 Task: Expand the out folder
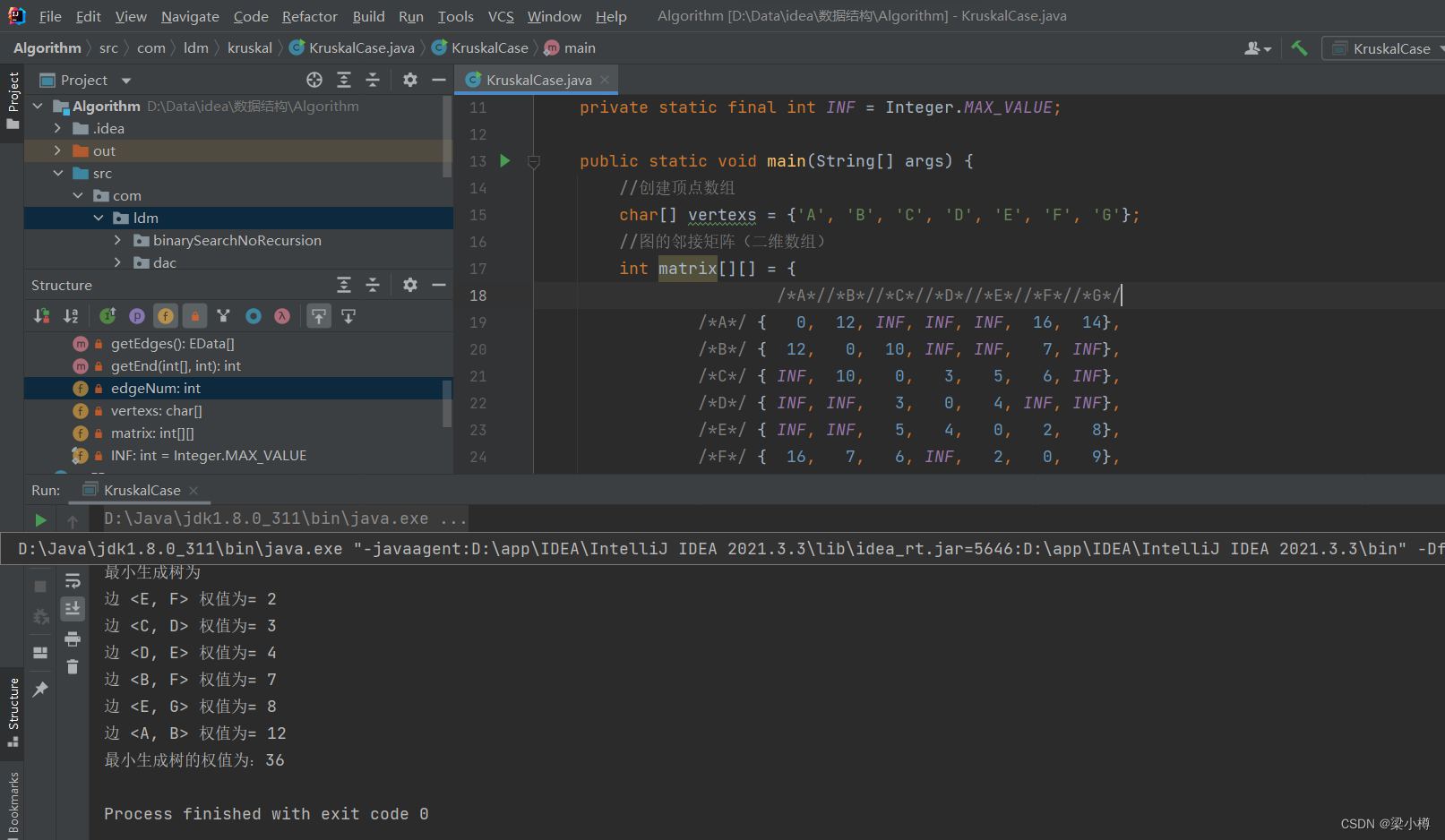coord(57,150)
